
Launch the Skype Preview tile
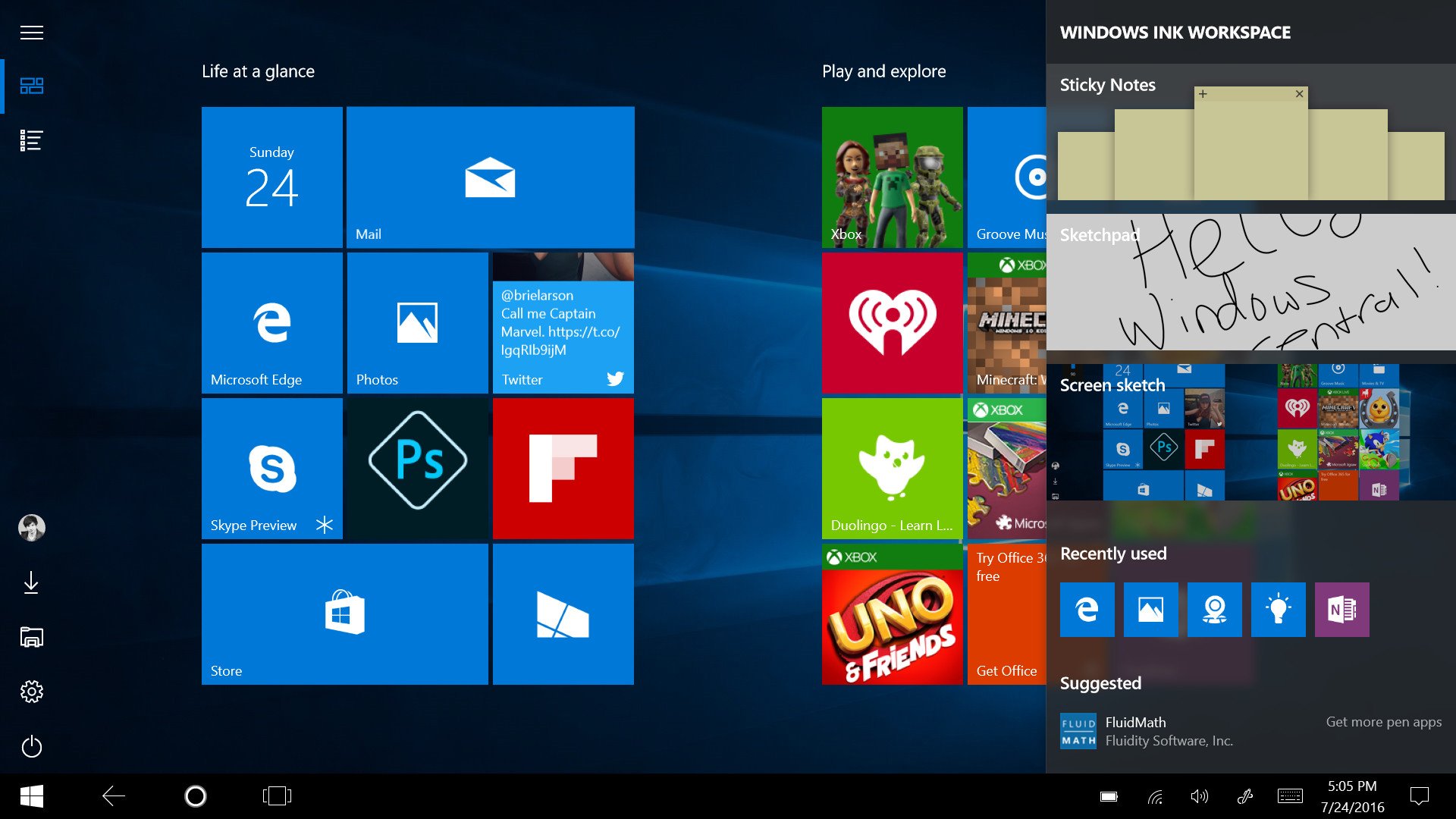[272, 469]
